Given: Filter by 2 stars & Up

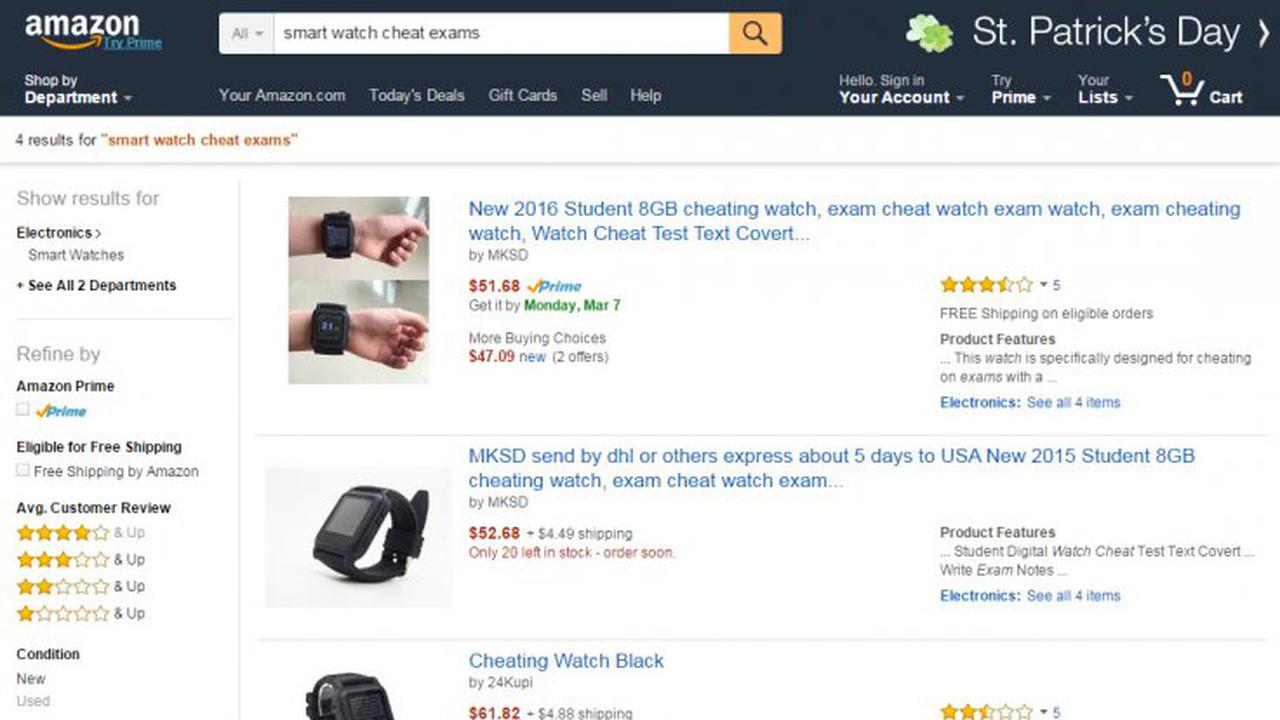Looking at the screenshot, I should (x=63, y=586).
